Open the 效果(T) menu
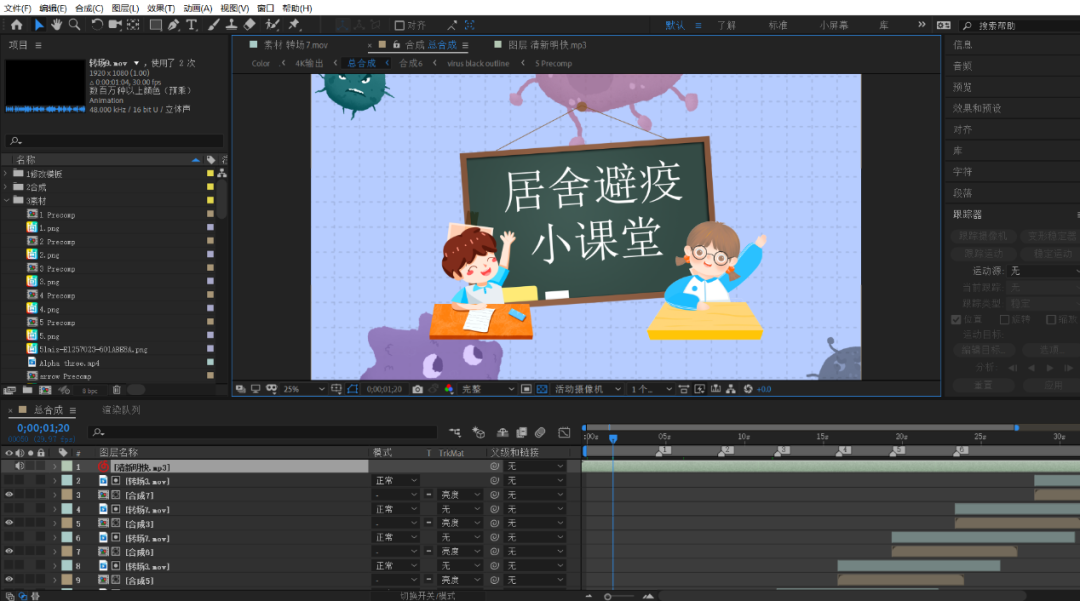This screenshot has width=1080, height=601. click(161, 8)
